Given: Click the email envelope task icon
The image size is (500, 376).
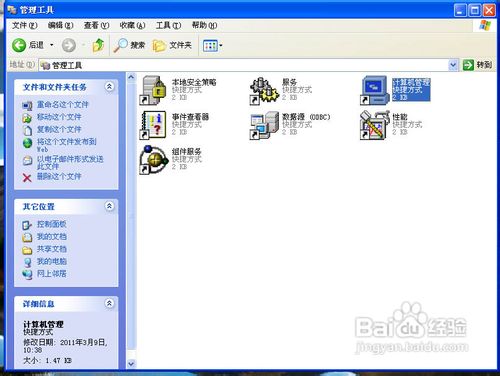Looking at the screenshot, I should [27, 161].
